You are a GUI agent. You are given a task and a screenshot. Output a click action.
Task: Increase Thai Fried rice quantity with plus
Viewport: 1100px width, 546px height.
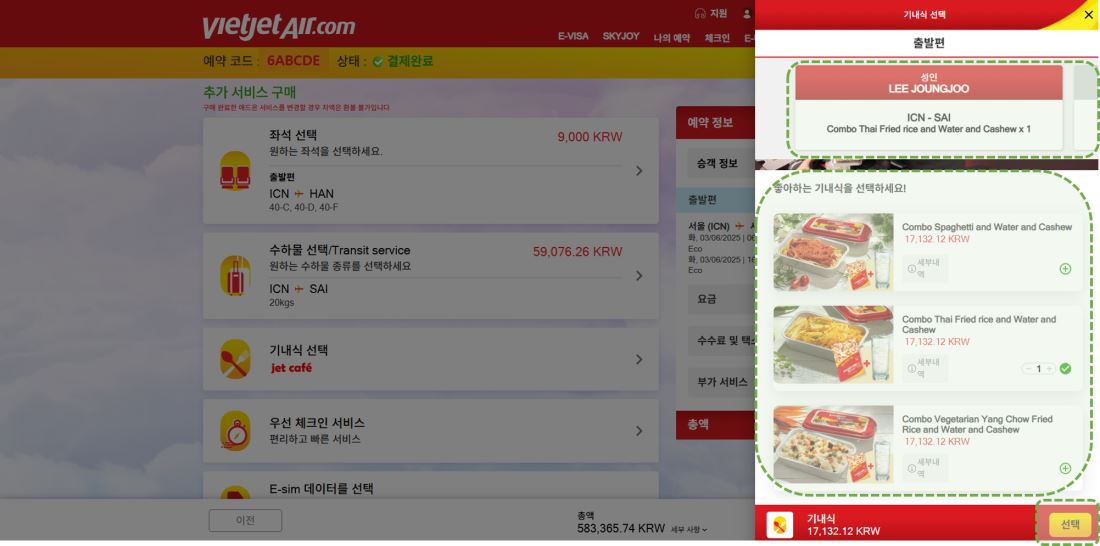tap(1049, 368)
